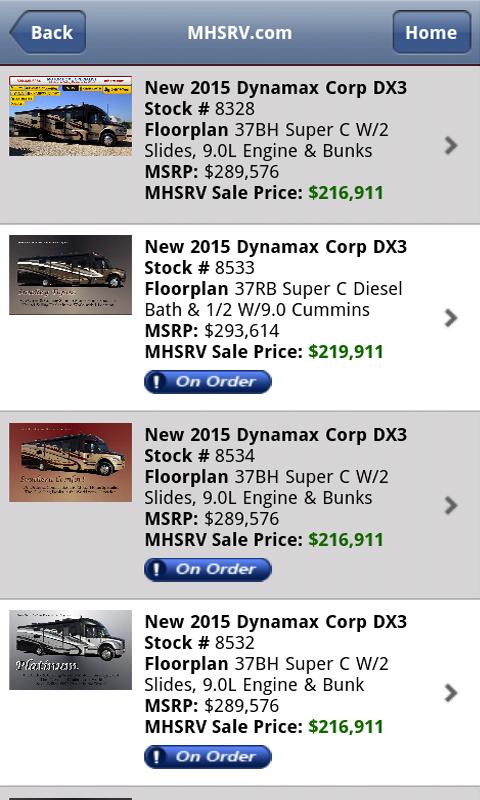Go to the Home screen
The width and height of the screenshot is (480, 800).
coord(431,32)
